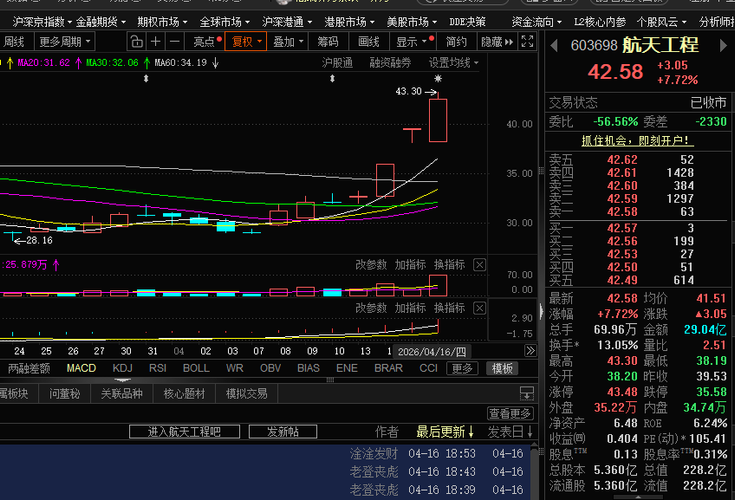Toggle 融资融券 overlay

pos(390,63)
